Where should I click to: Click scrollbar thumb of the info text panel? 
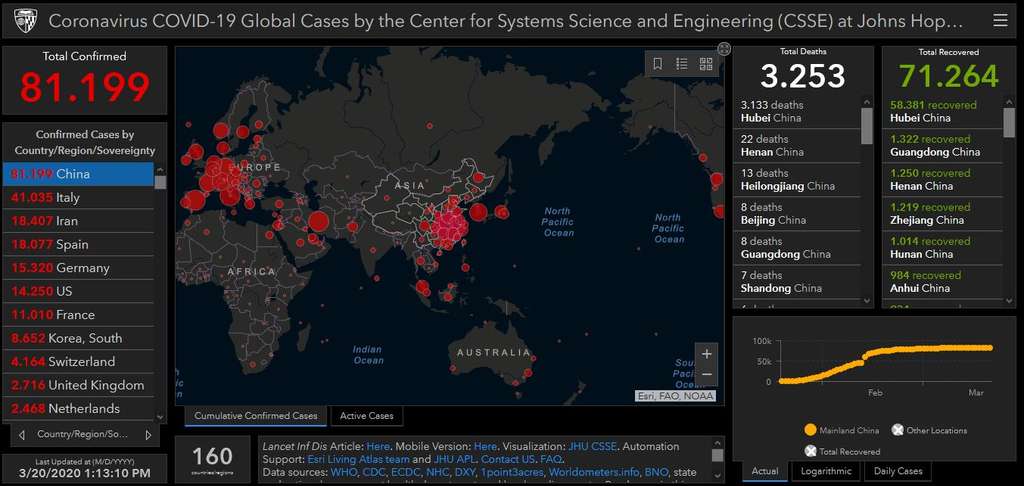(717, 455)
